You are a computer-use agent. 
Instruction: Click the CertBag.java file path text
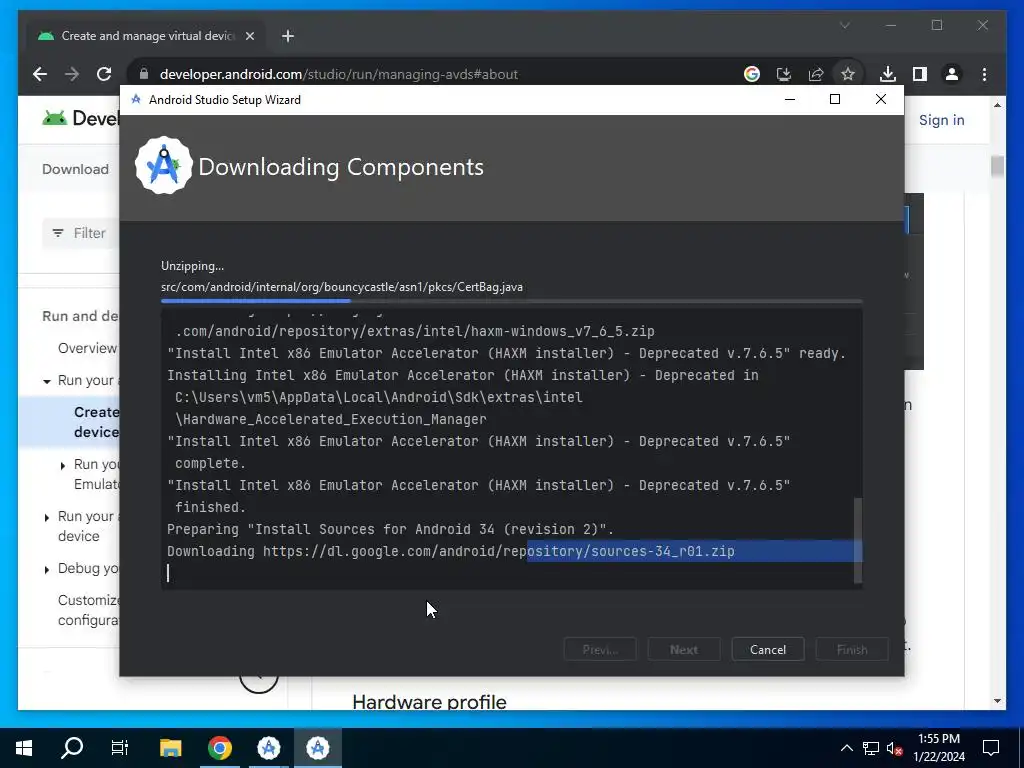coord(342,287)
